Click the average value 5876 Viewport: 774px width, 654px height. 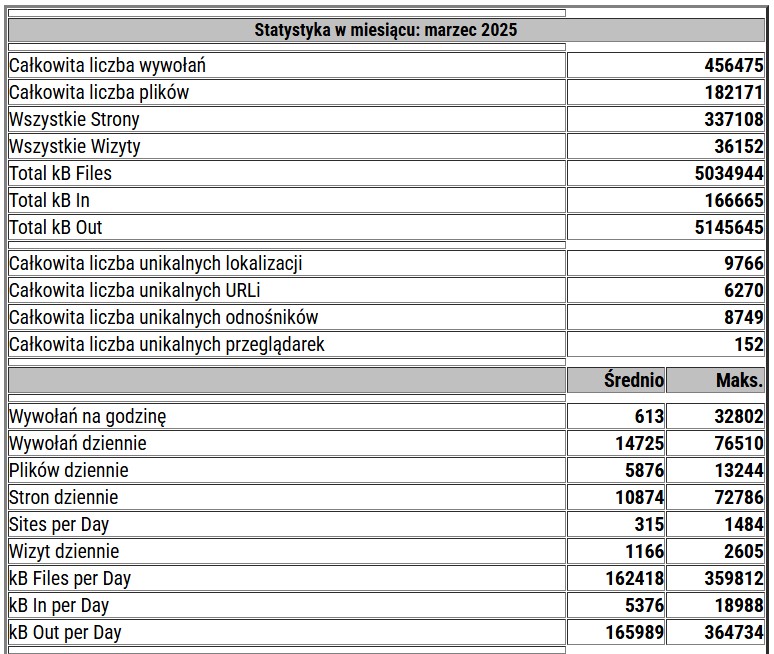tap(644, 470)
